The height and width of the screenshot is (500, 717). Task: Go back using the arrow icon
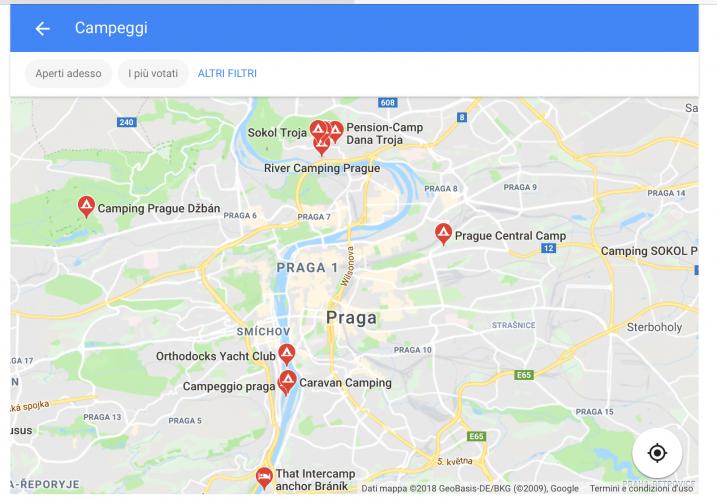[43, 28]
